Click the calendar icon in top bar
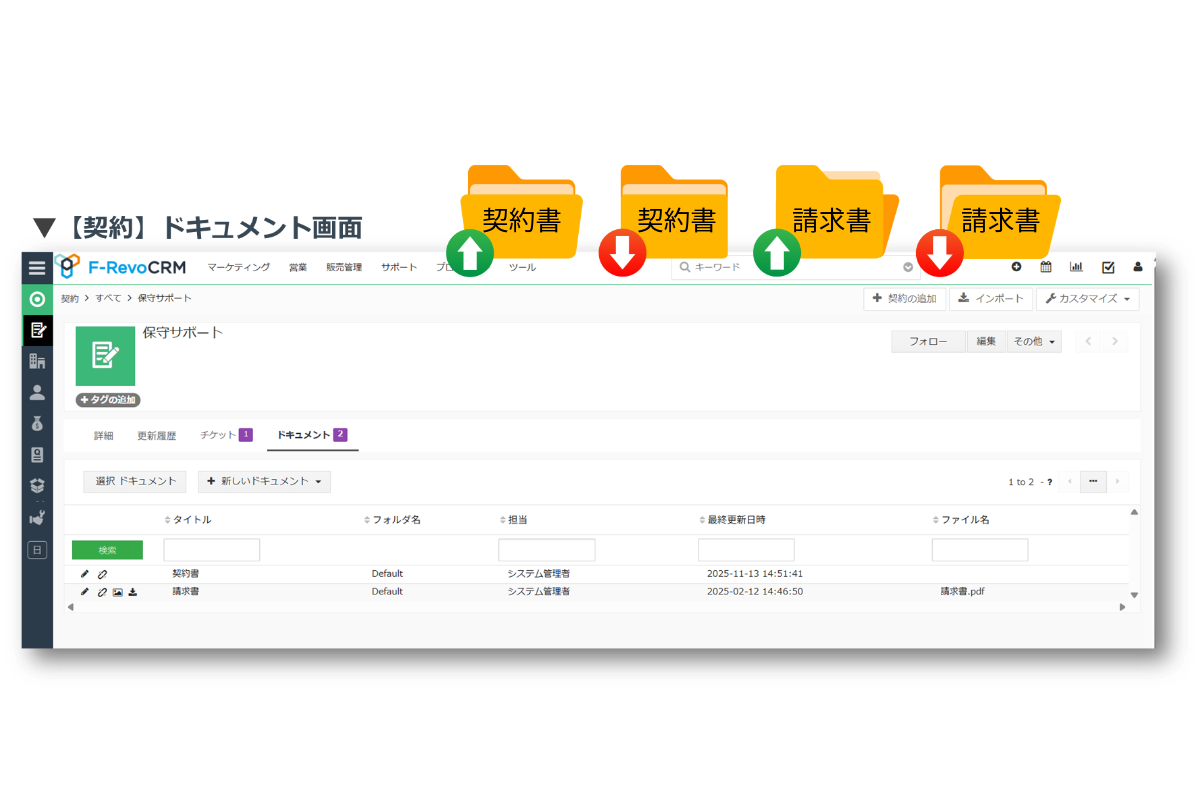Image resolution: width=1200 pixels, height=800 pixels. [x=1046, y=267]
